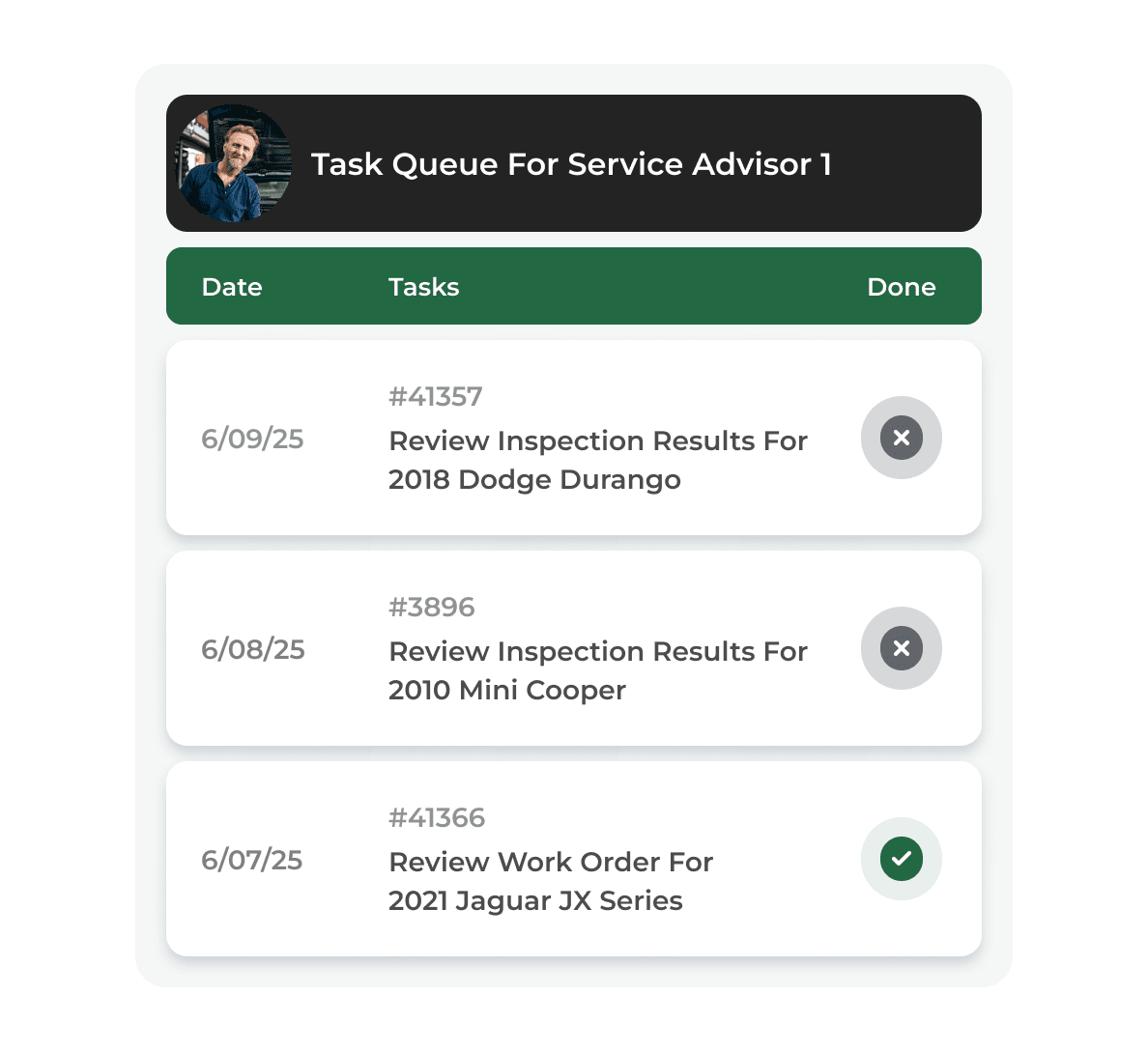The image size is (1148, 1051).
Task: Click the Service Advisor profile photo
Action: tap(234, 163)
